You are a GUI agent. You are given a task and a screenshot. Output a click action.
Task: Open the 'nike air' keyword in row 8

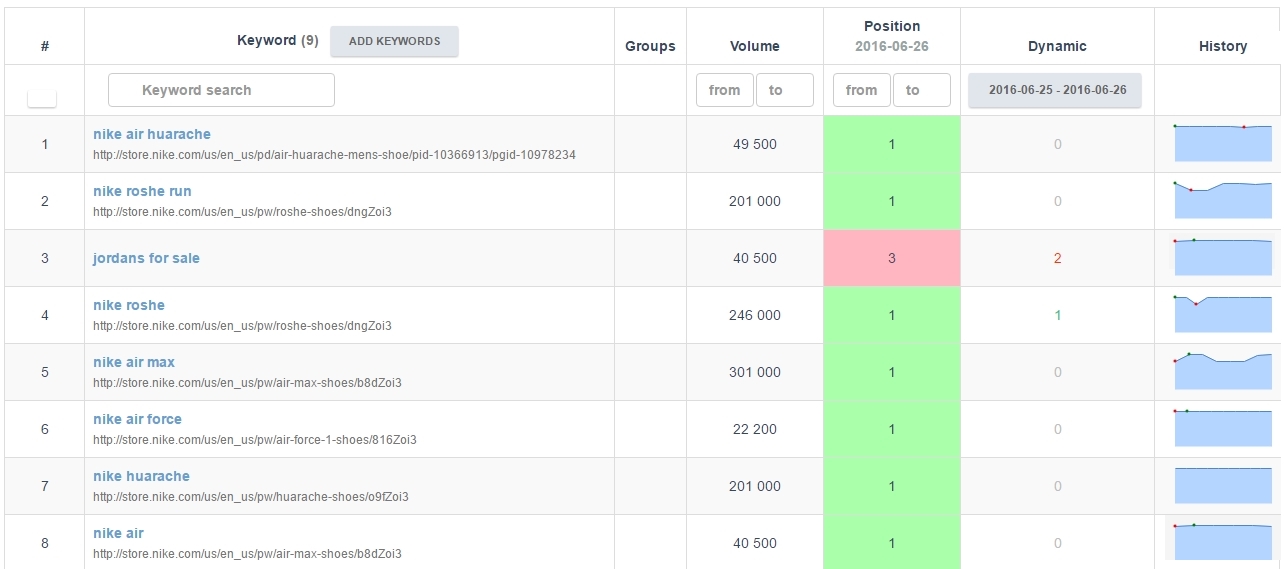pos(118,533)
